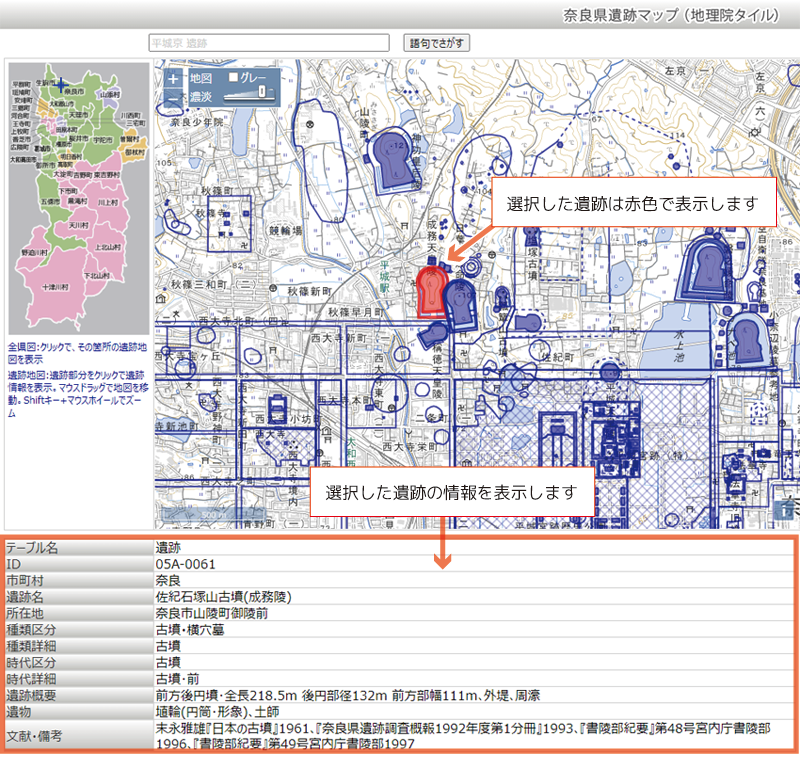Enable the グレー grayscale checkbox
This screenshot has width=800, height=769.
pyautogui.click(x=233, y=77)
